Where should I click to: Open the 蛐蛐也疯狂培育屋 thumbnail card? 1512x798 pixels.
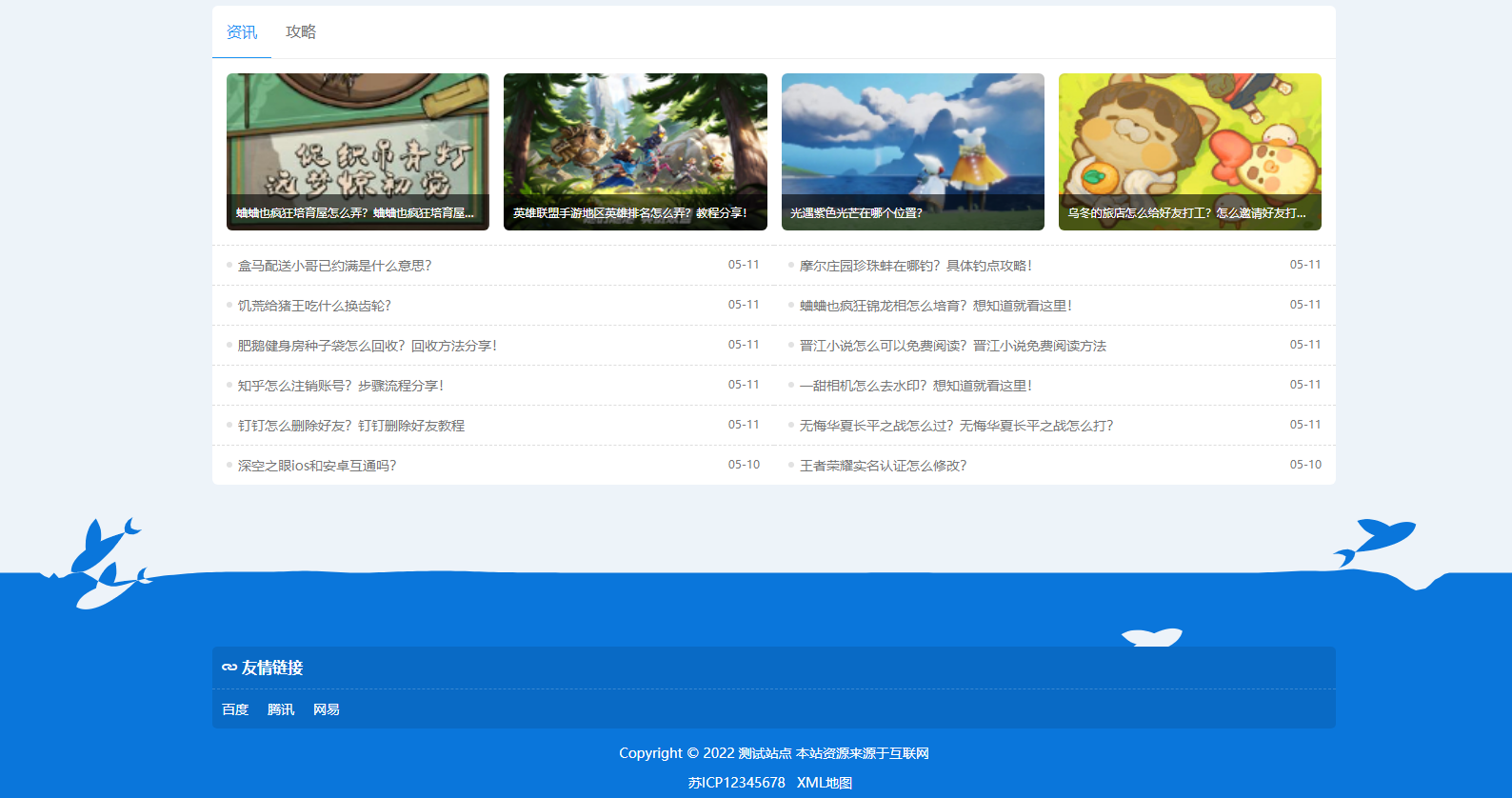pos(358,151)
